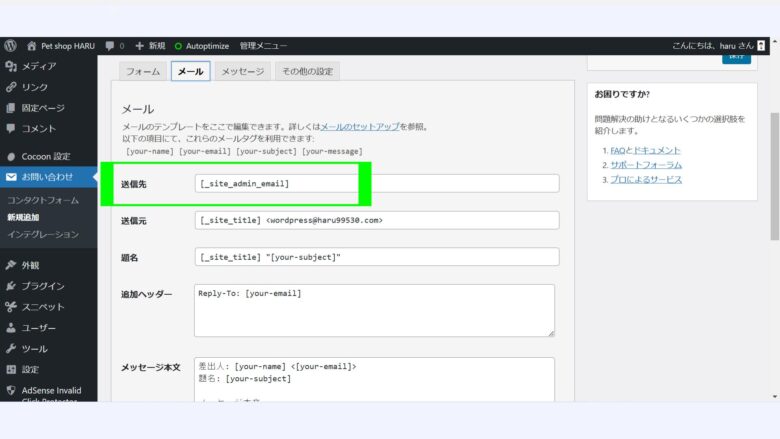Open メディア sidebar icon

pos(11,66)
